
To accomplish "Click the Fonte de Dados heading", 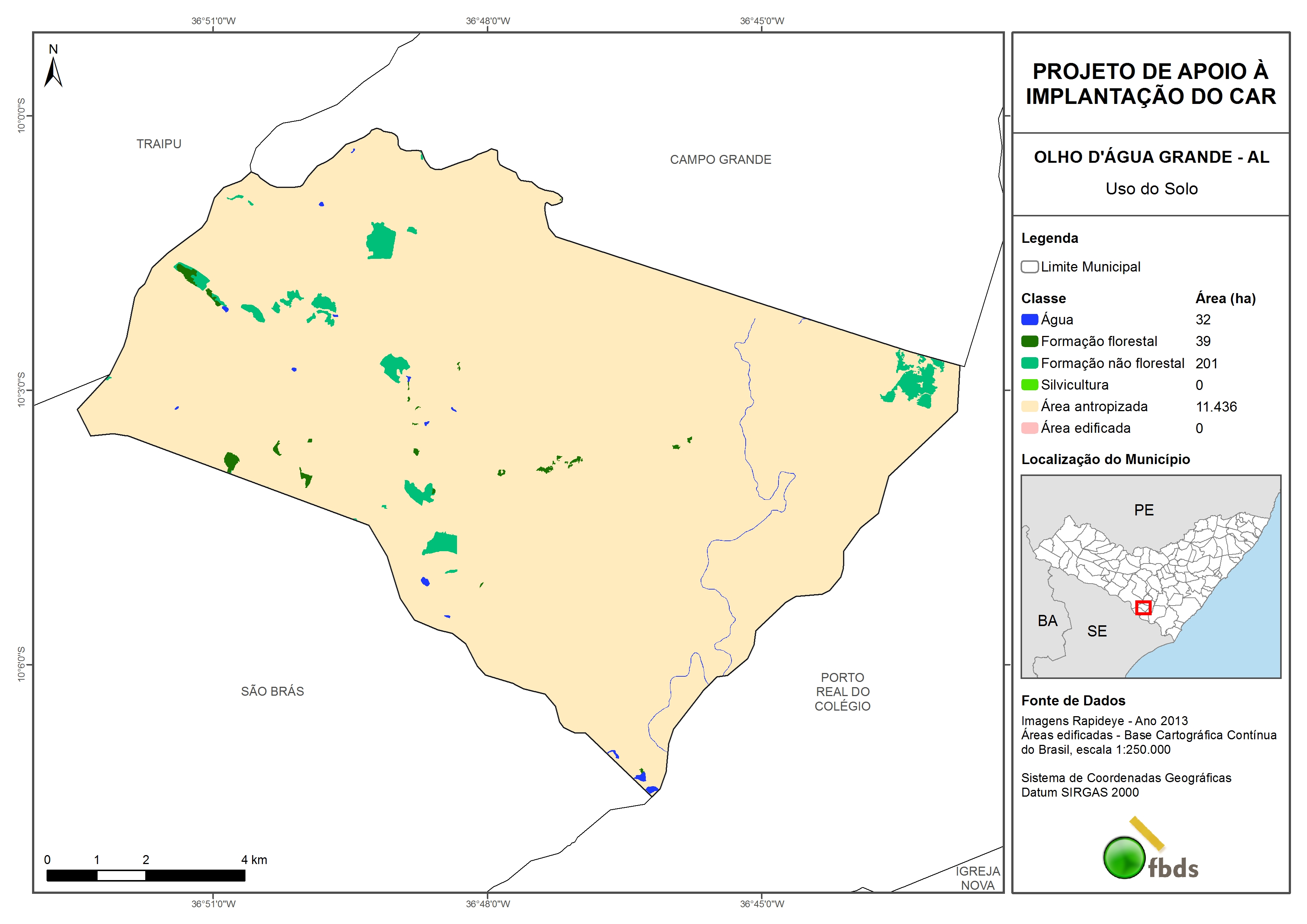I will pyautogui.click(x=1073, y=701).
